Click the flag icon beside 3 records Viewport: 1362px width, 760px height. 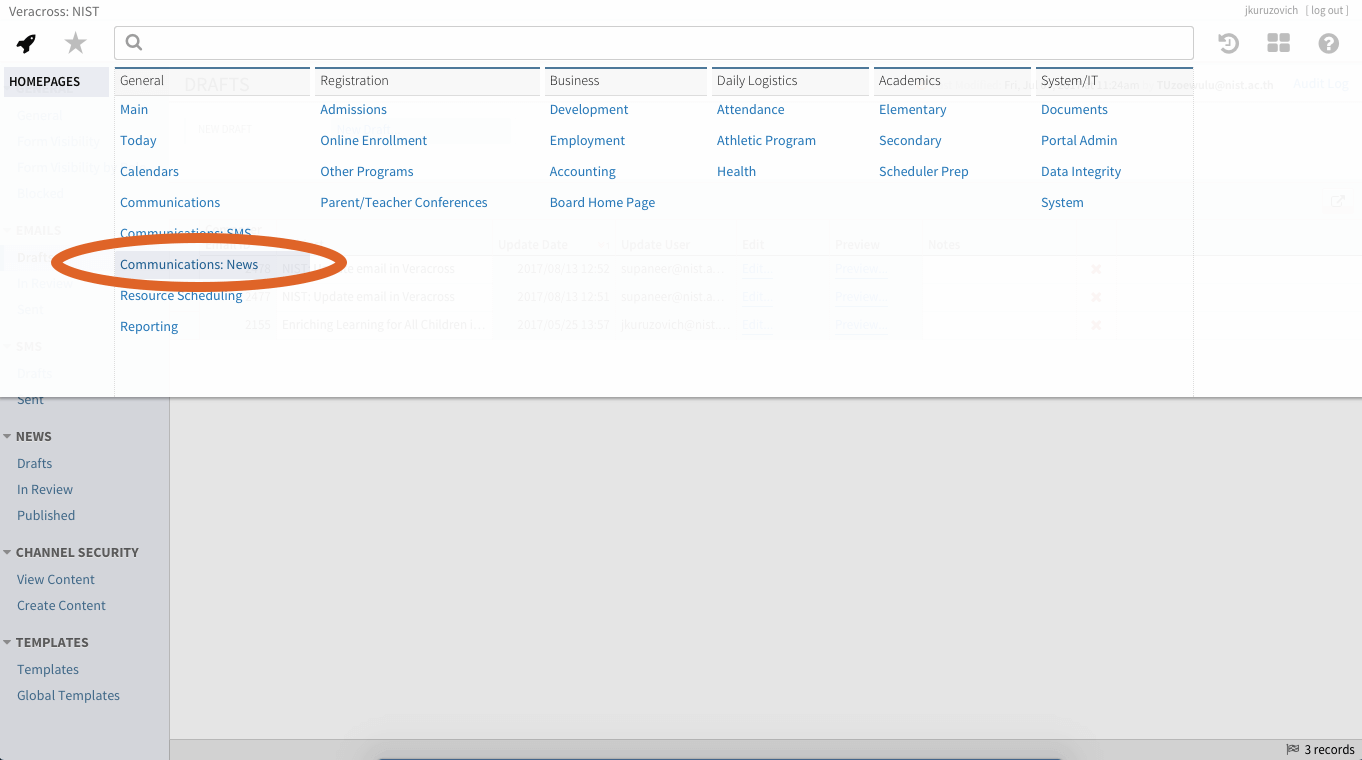click(1292, 749)
